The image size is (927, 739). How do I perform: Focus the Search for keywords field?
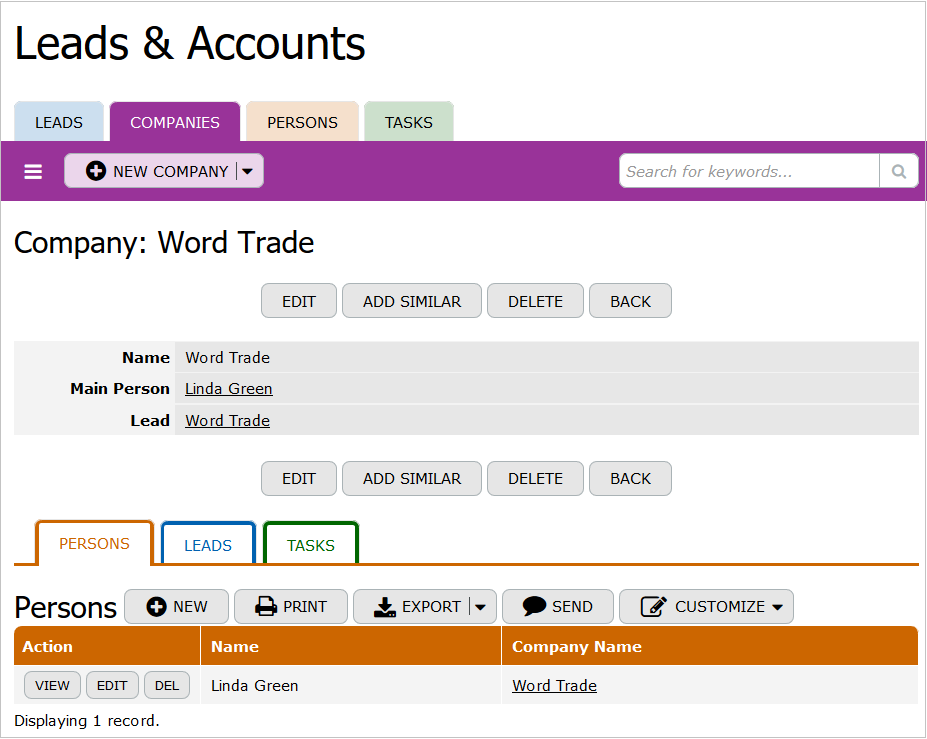tap(749, 171)
